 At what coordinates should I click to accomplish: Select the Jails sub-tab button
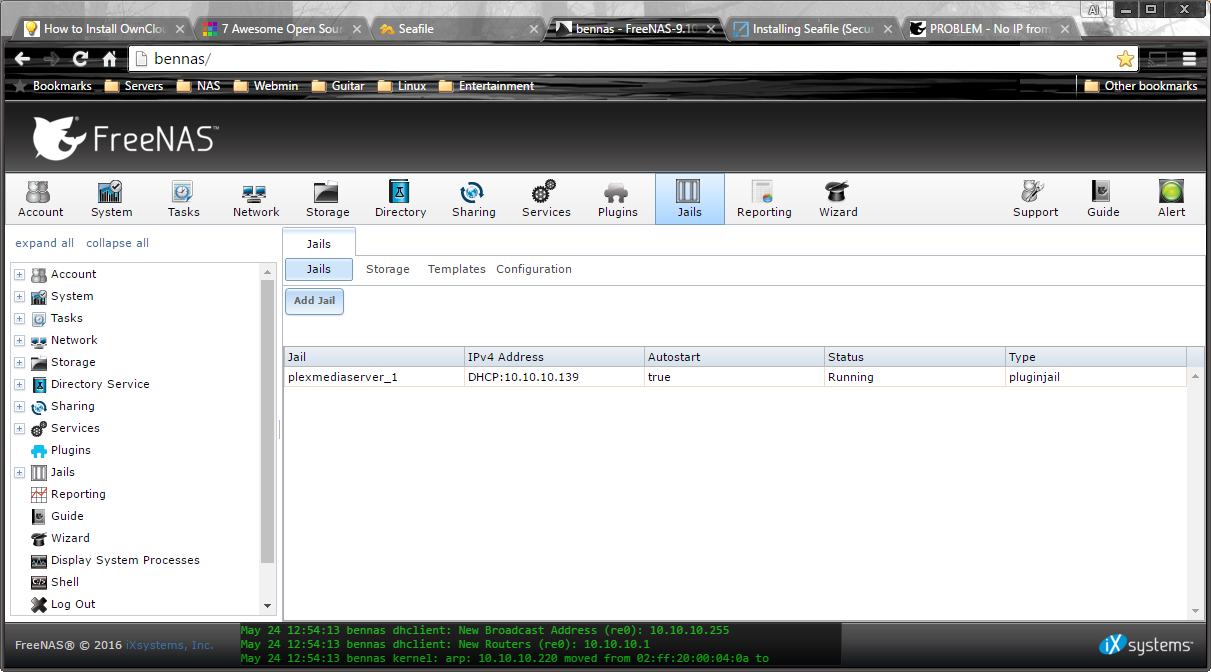click(x=319, y=269)
